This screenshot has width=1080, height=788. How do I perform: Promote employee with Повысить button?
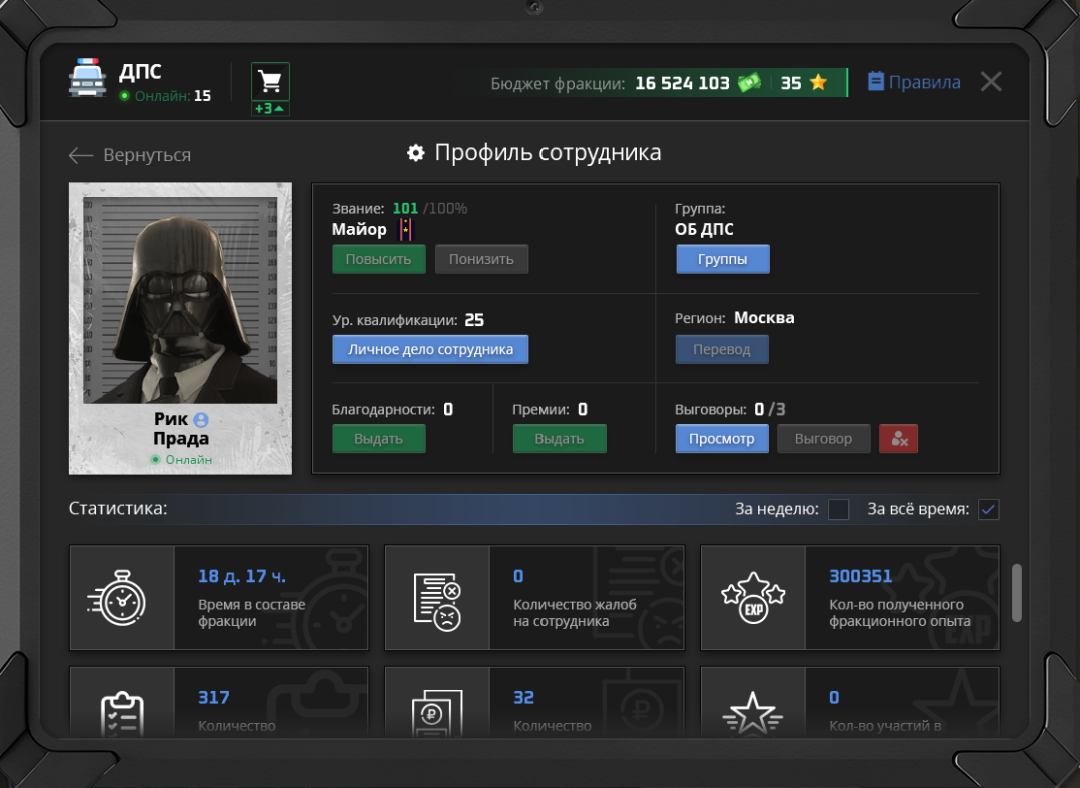(378, 259)
